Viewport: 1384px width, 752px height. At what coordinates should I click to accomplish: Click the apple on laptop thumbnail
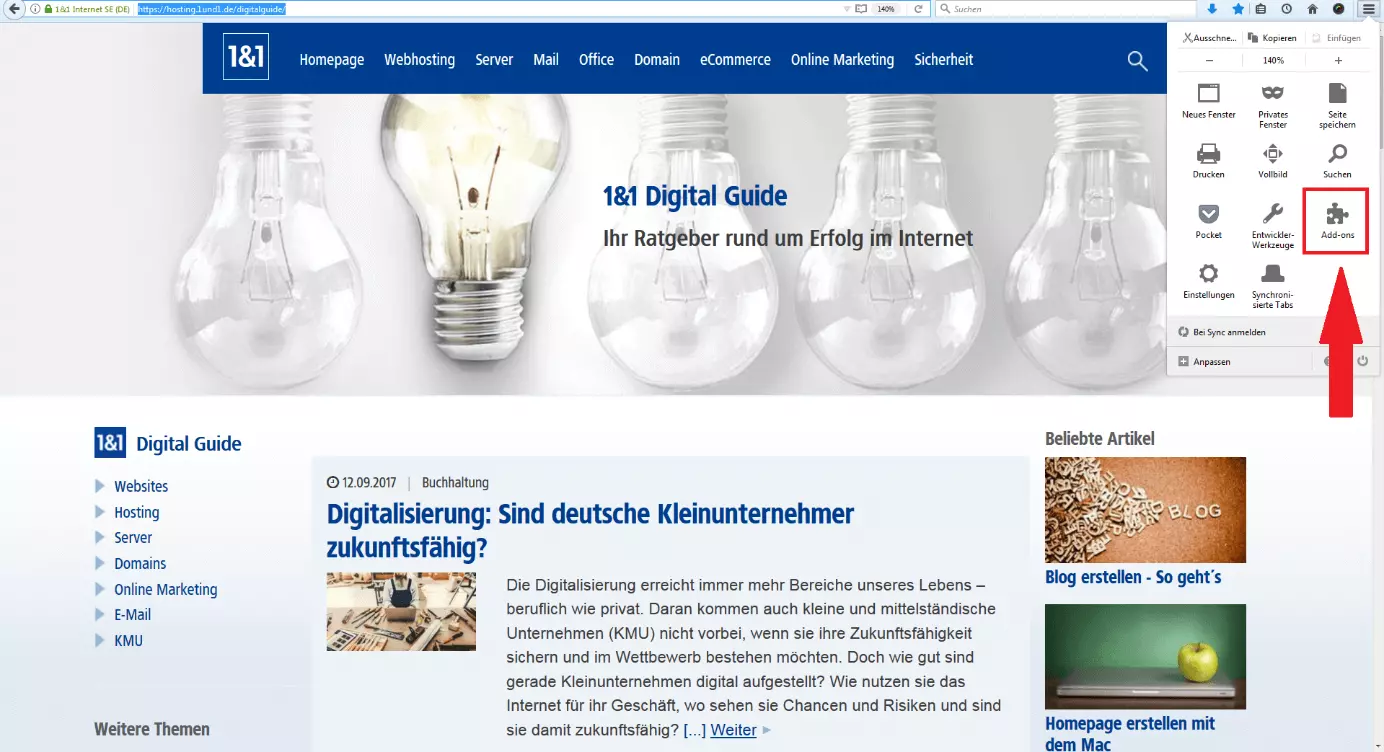[1145, 656]
